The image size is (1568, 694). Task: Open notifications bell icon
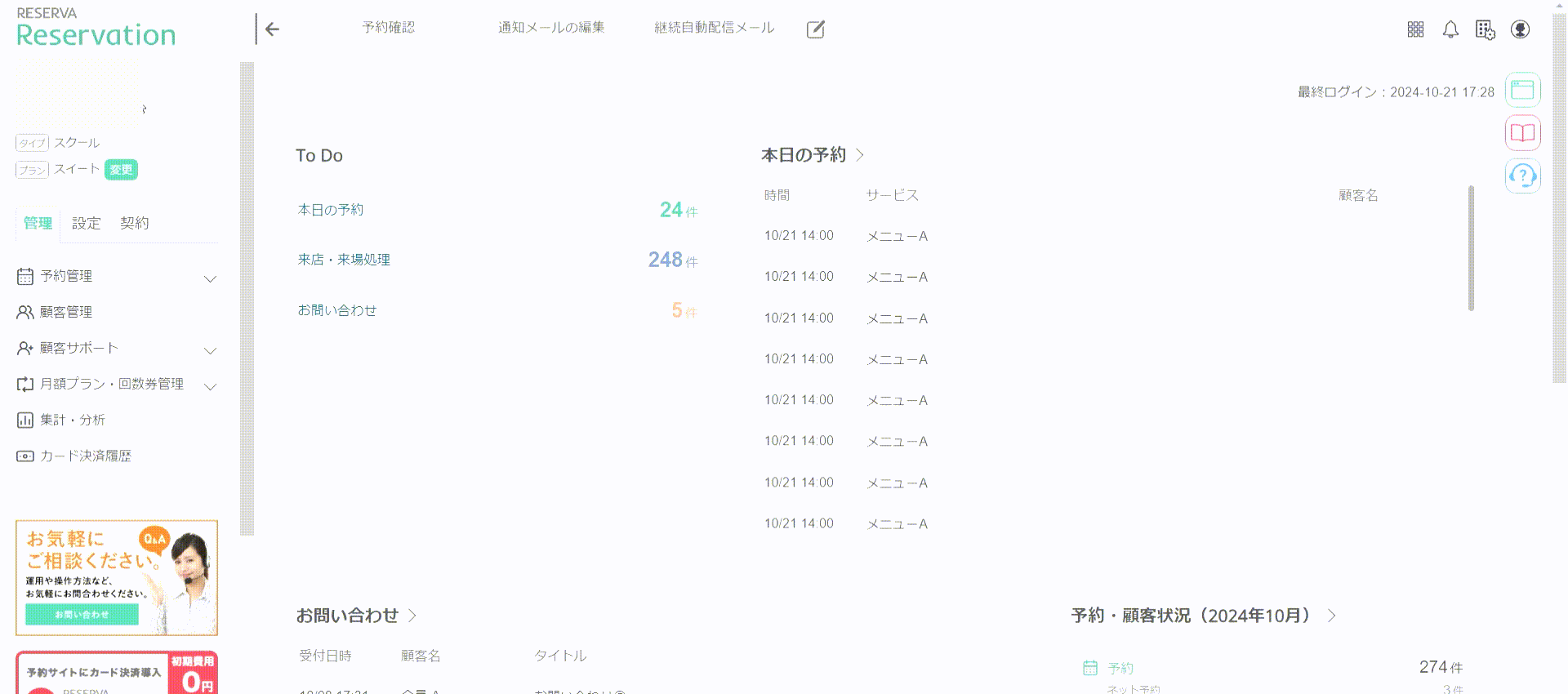coord(1450,29)
